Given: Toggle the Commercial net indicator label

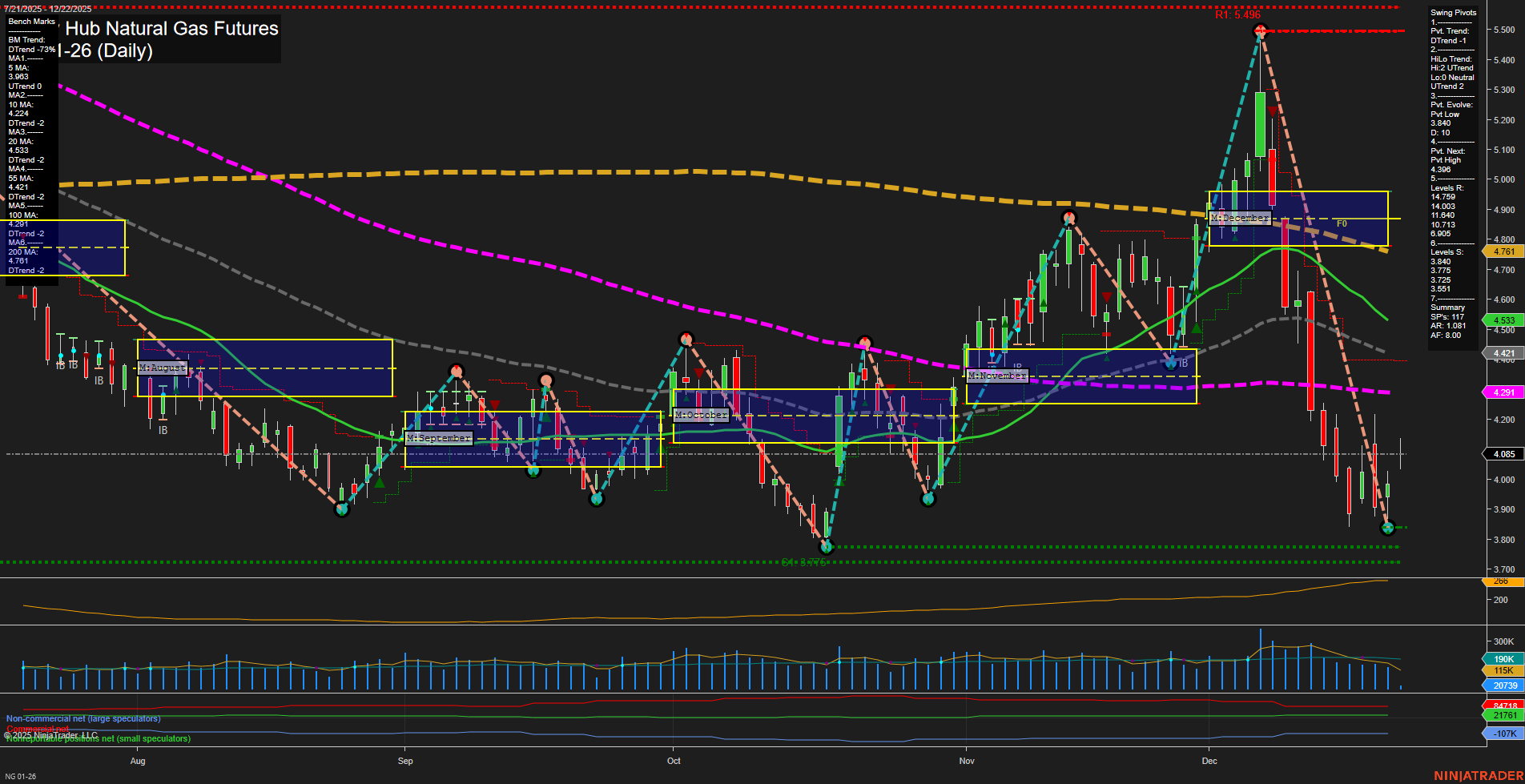Looking at the screenshot, I should 36,729.
